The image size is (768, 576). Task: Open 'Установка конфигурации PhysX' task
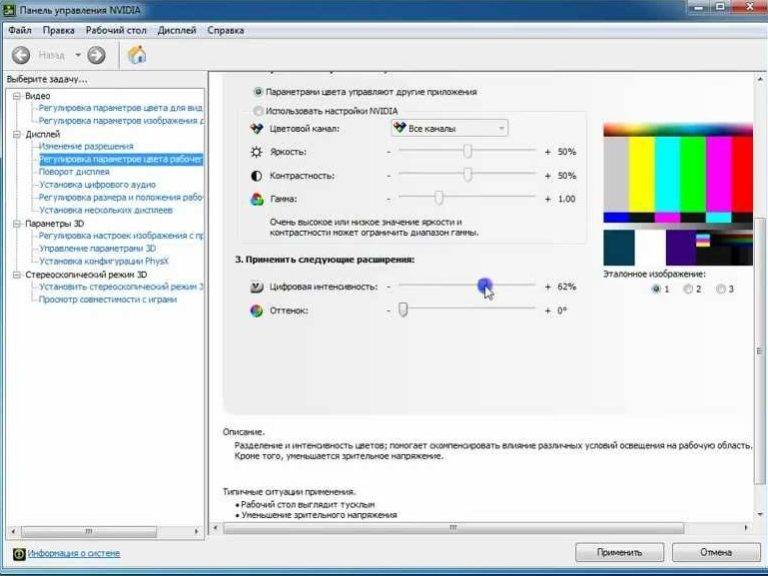point(104,261)
